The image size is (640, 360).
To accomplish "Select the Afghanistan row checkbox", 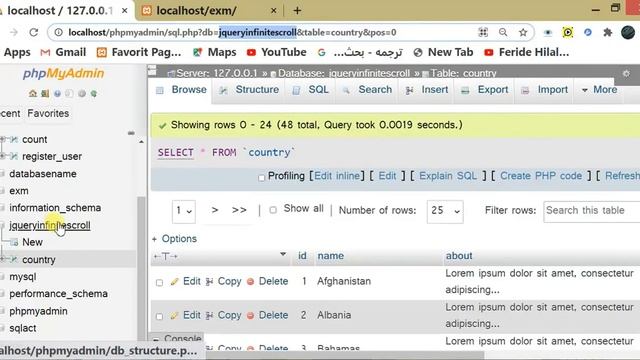I will point(160,282).
